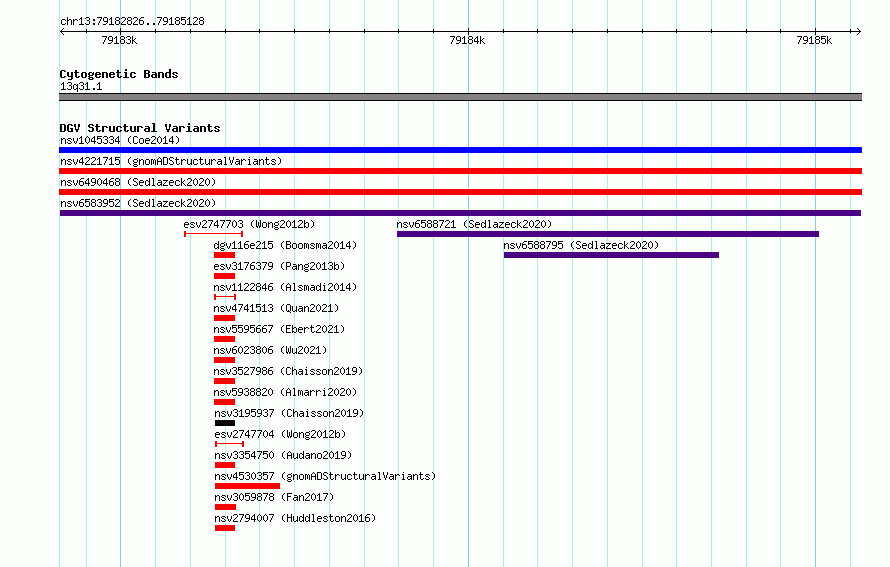Screen dimensions: 890x567
Task: Open esv2747704 (Wong2012b) label
Action: [x=280, y=434]
